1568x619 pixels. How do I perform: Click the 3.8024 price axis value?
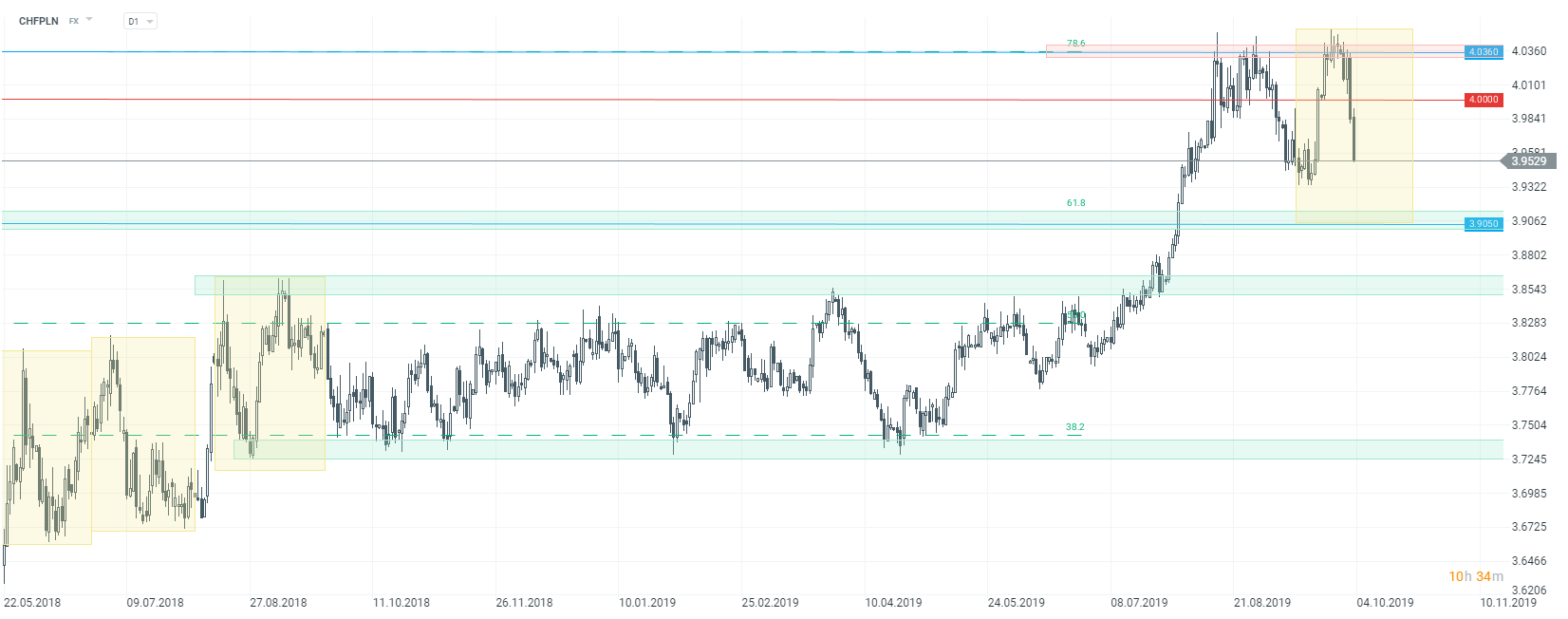(x=1529, y=357)
